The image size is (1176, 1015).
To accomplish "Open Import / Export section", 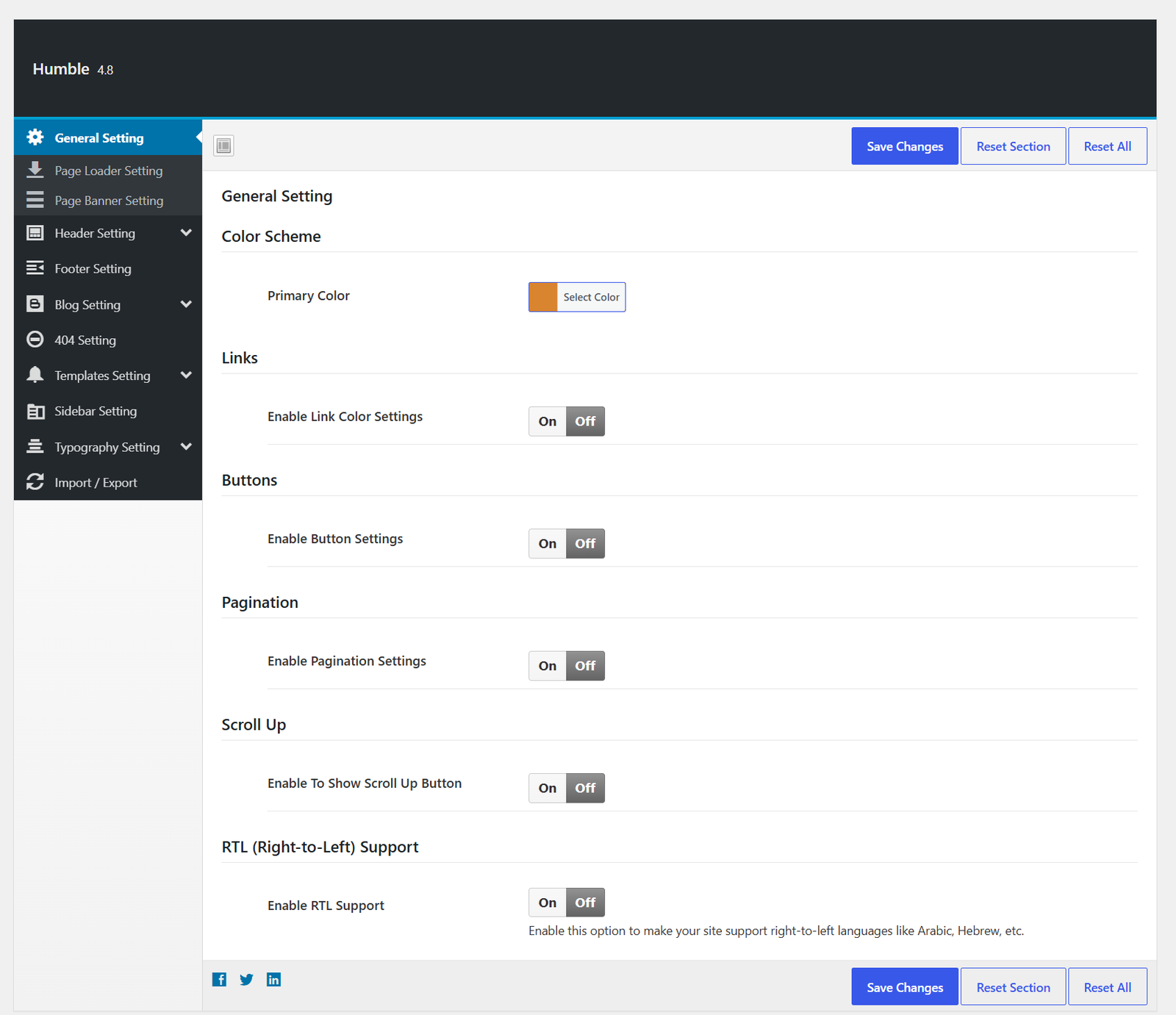I will coord(108,482).
